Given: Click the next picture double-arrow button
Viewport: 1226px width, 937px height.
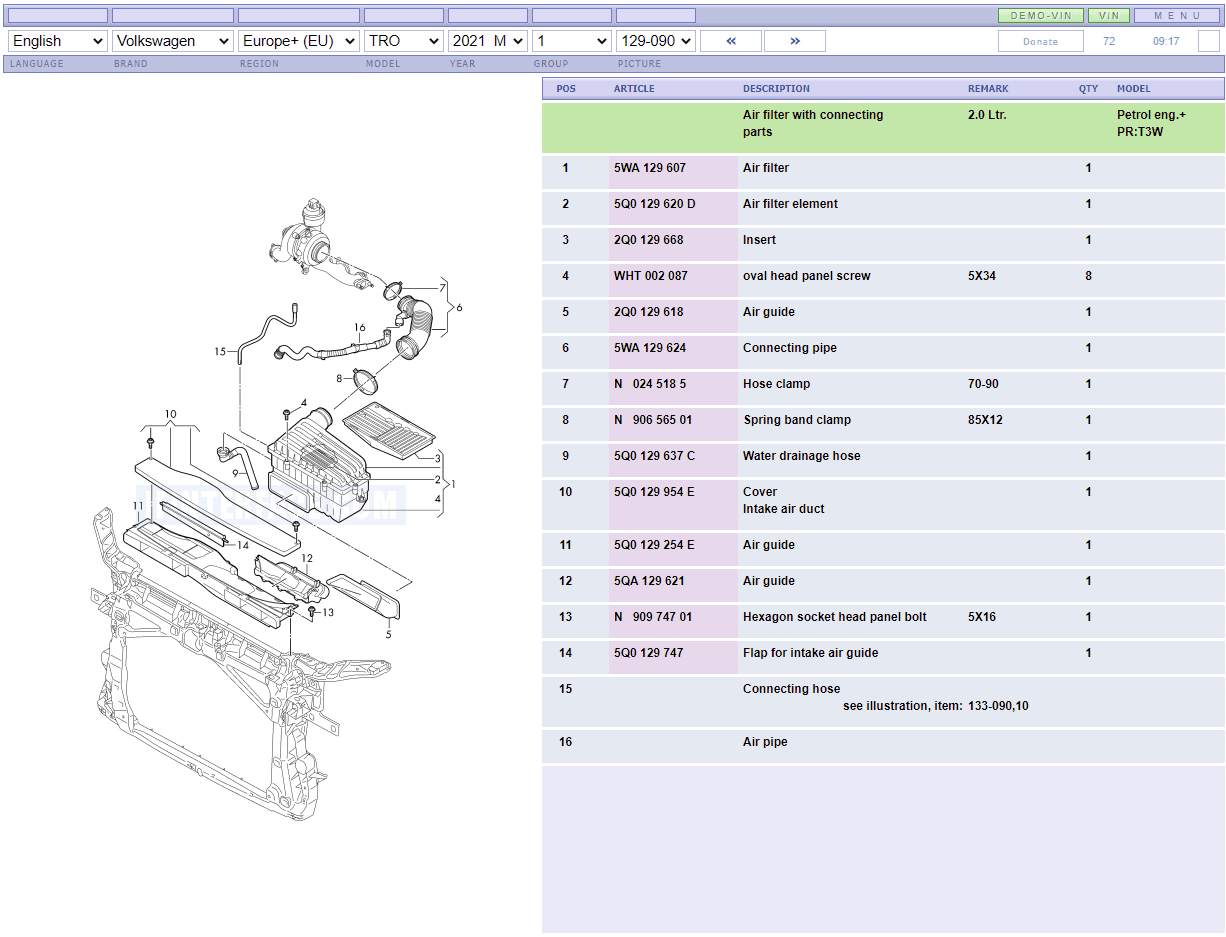Looking at the screenshot, I should pos(794,41).
